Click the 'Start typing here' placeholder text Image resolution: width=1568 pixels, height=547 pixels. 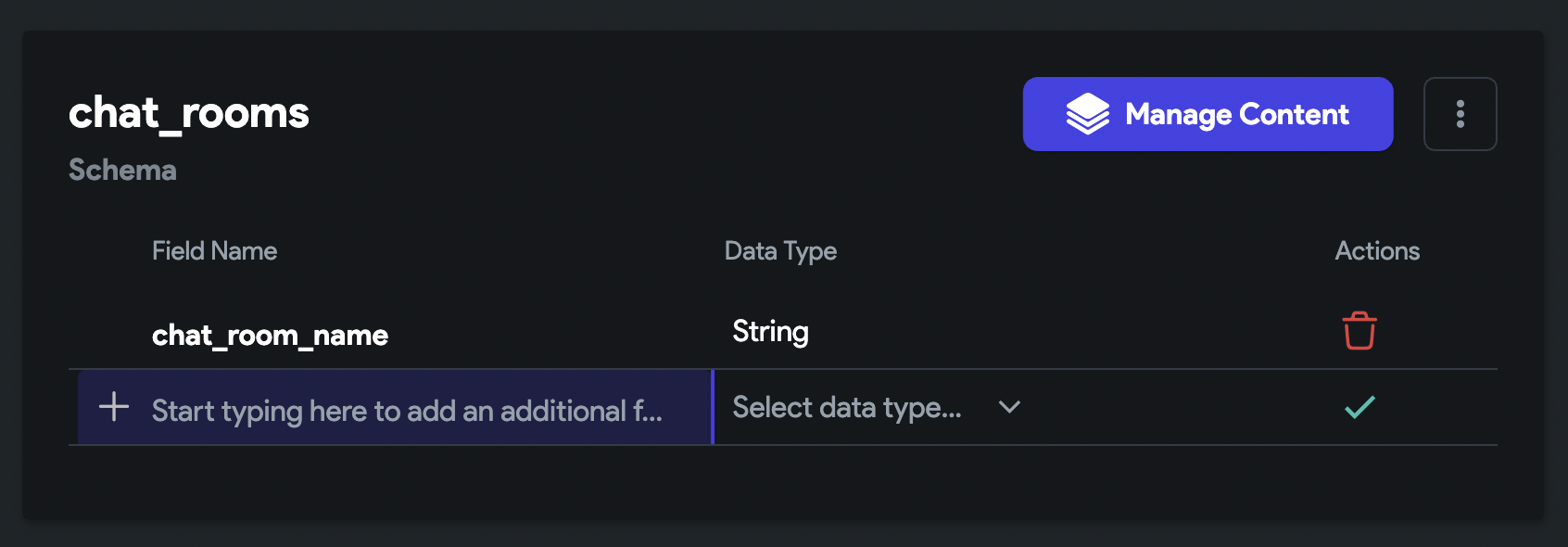pos(407,411)
